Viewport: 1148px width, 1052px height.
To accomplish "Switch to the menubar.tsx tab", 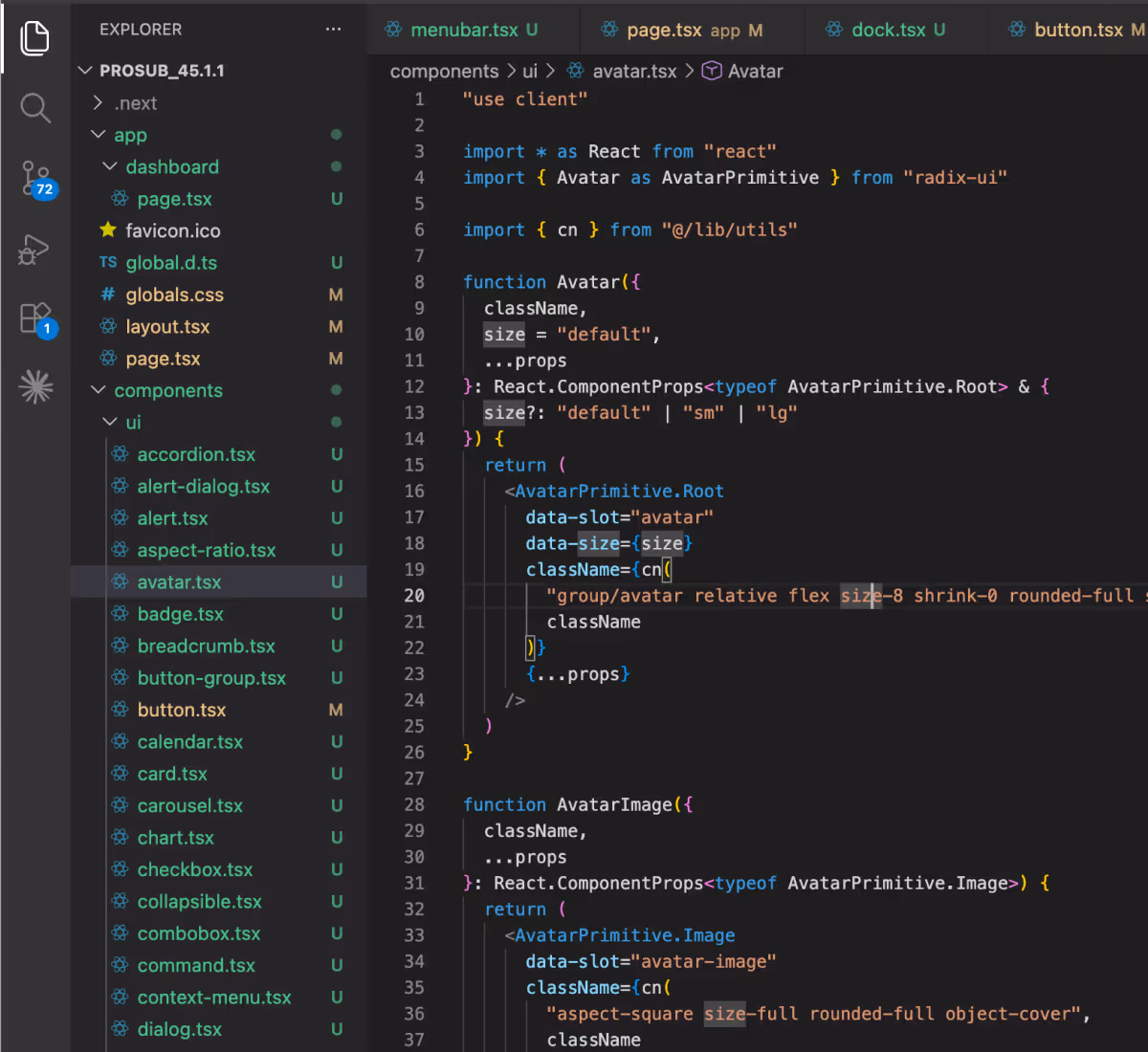I will 473,30.
